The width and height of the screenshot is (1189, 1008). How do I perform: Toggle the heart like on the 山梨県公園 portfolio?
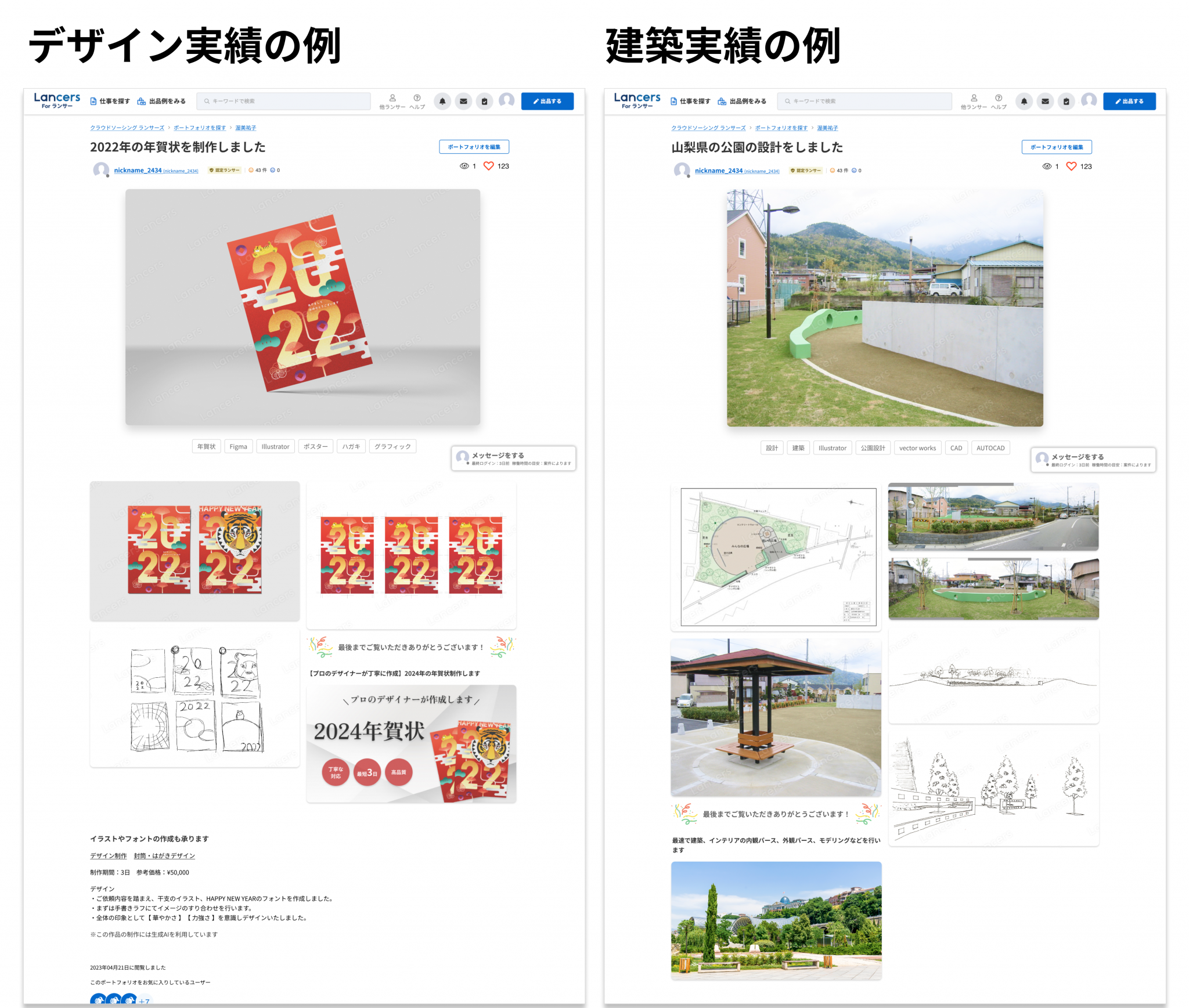click(x=1071, y=167)
